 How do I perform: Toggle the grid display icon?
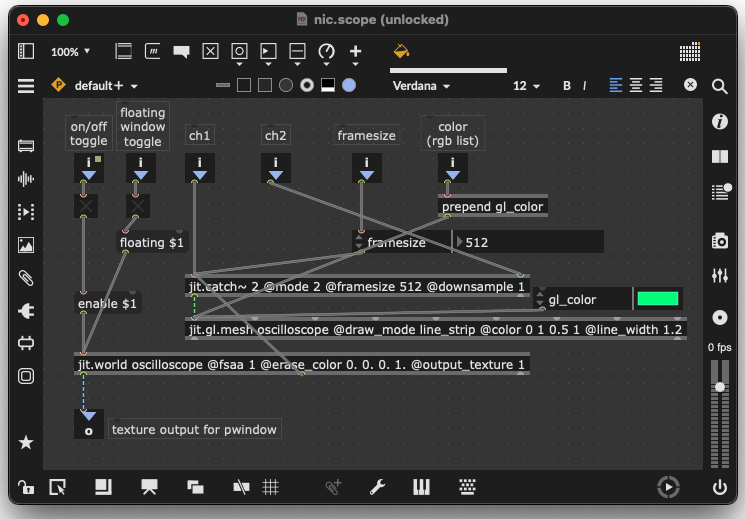tap(270, 487)
